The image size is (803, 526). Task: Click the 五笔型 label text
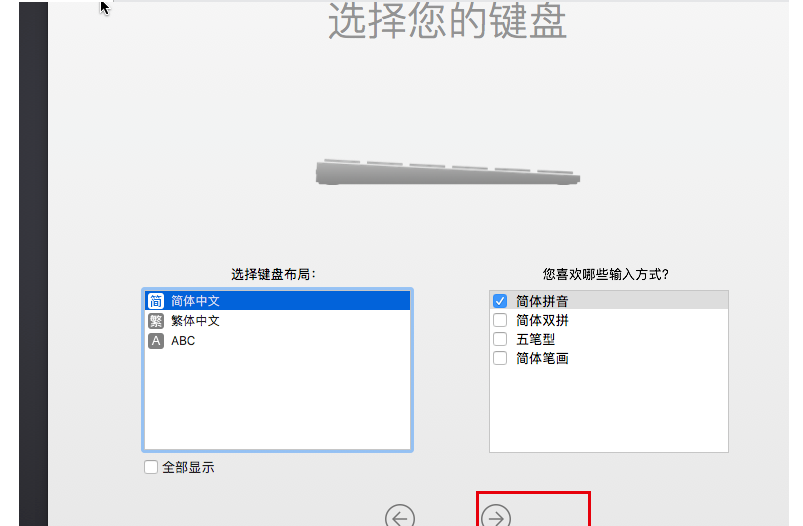[x=535, y=339]
